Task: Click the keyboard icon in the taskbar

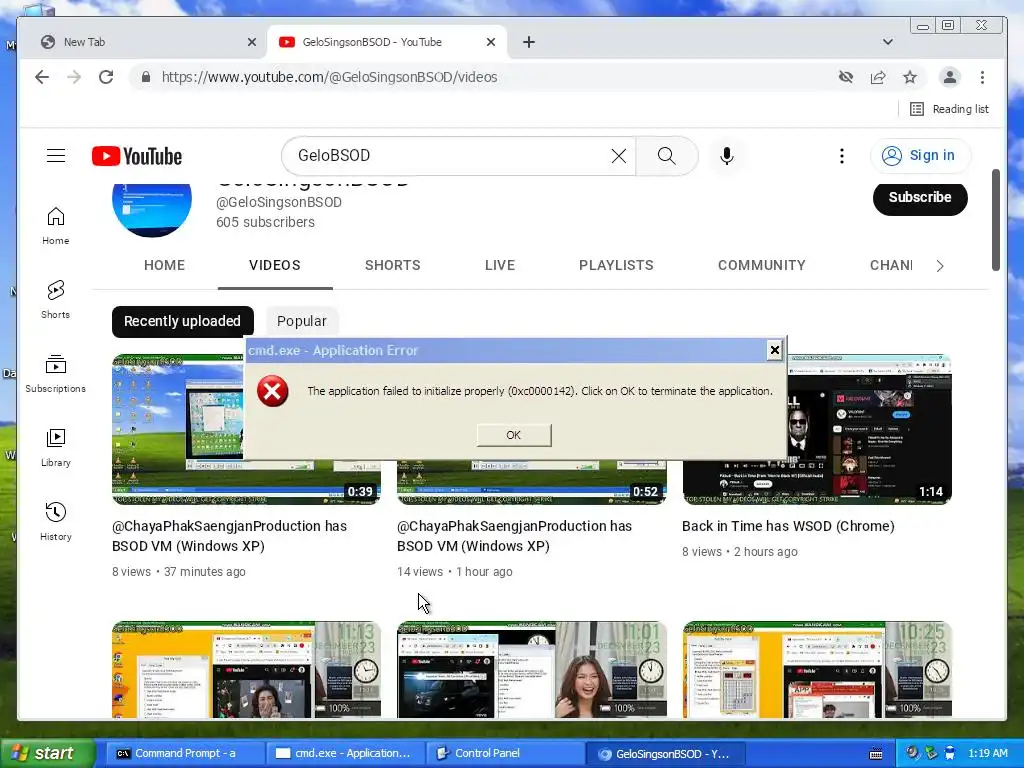Action: pyautogui.click(x=876, y=754)
